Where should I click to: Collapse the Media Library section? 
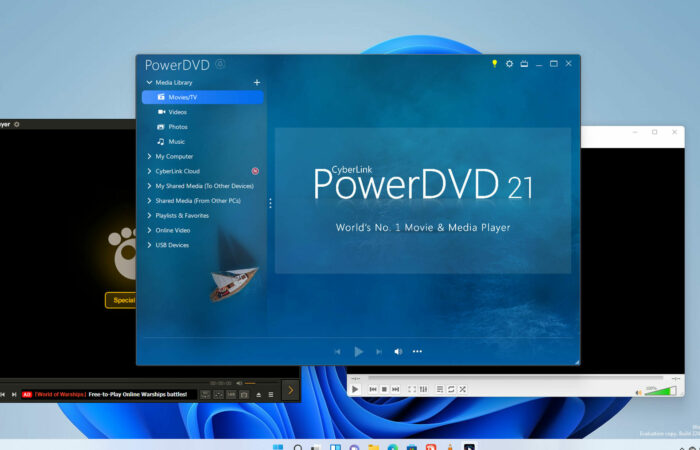150,83
